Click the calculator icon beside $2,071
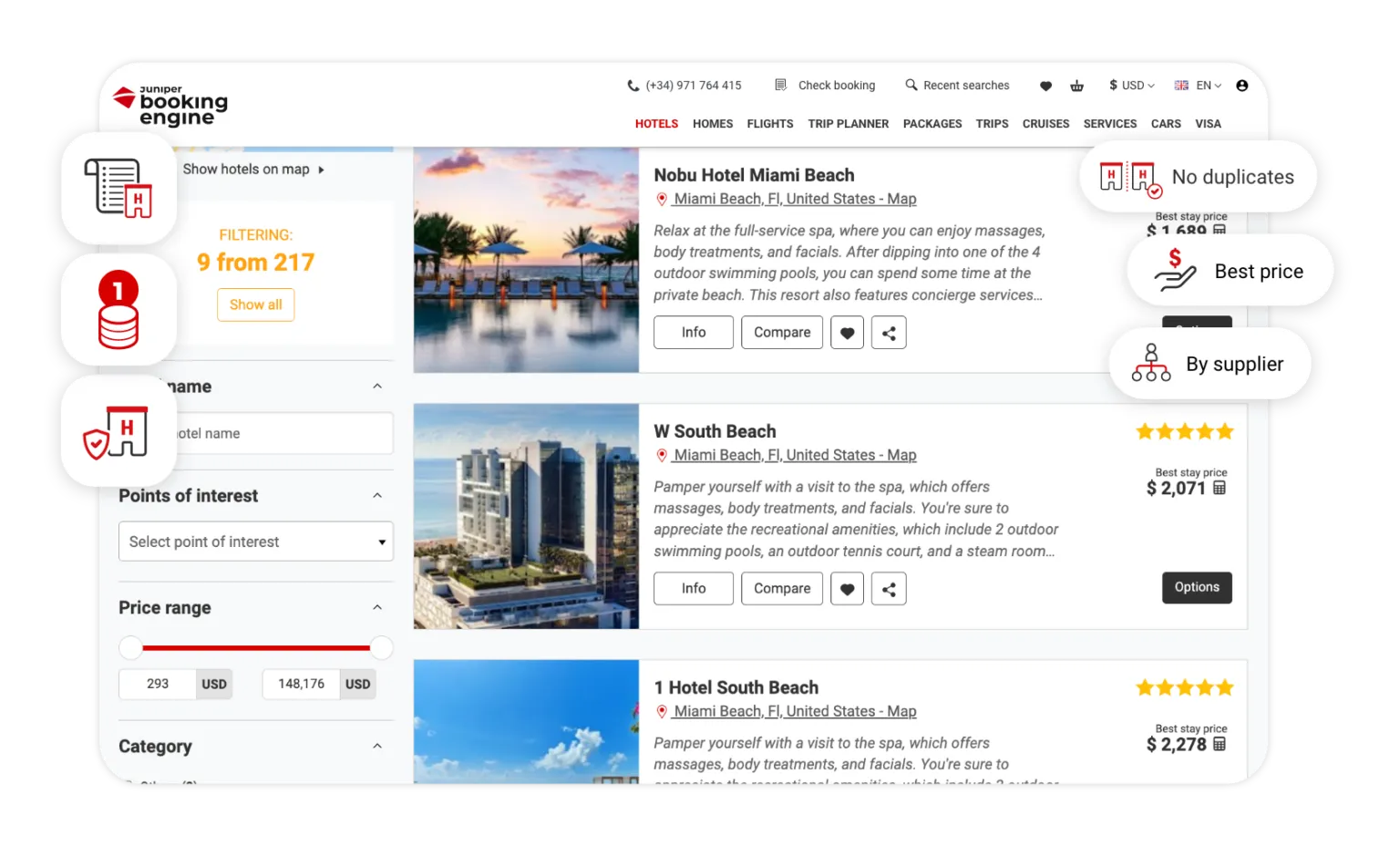 1220,489
